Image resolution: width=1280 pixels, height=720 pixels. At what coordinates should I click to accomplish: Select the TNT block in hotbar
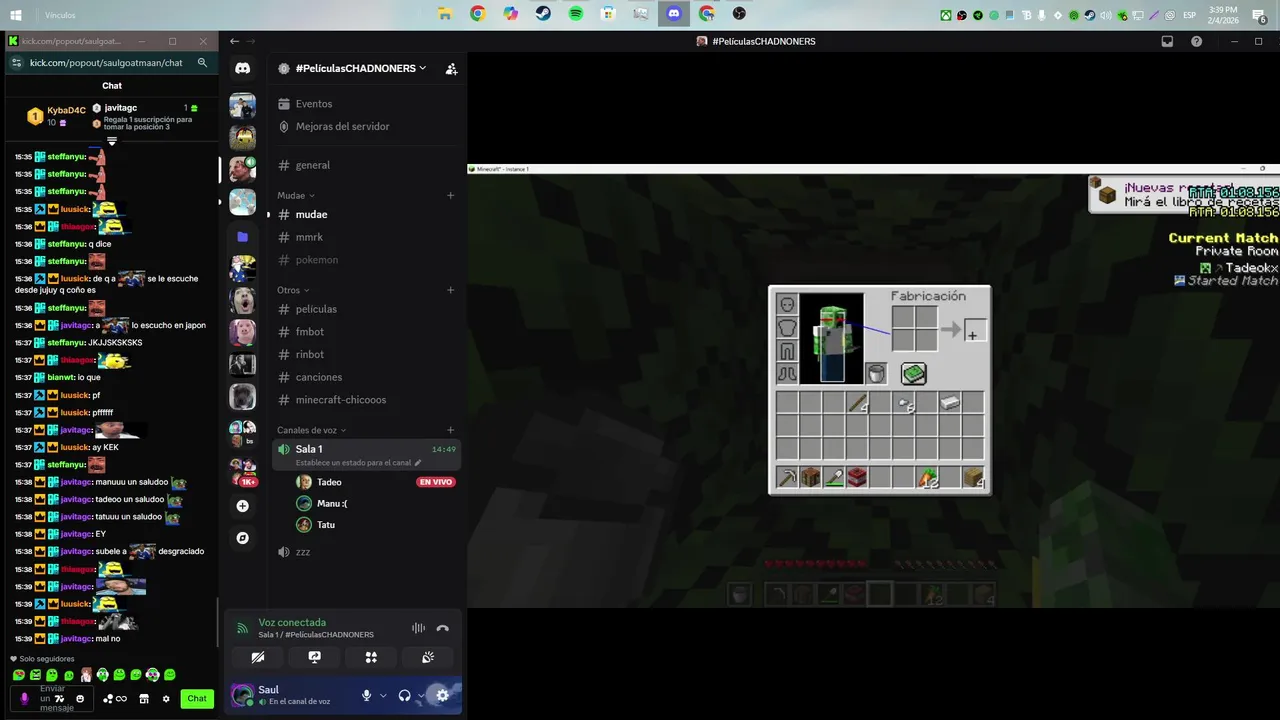pyautogui.click(x=856, y=478)
